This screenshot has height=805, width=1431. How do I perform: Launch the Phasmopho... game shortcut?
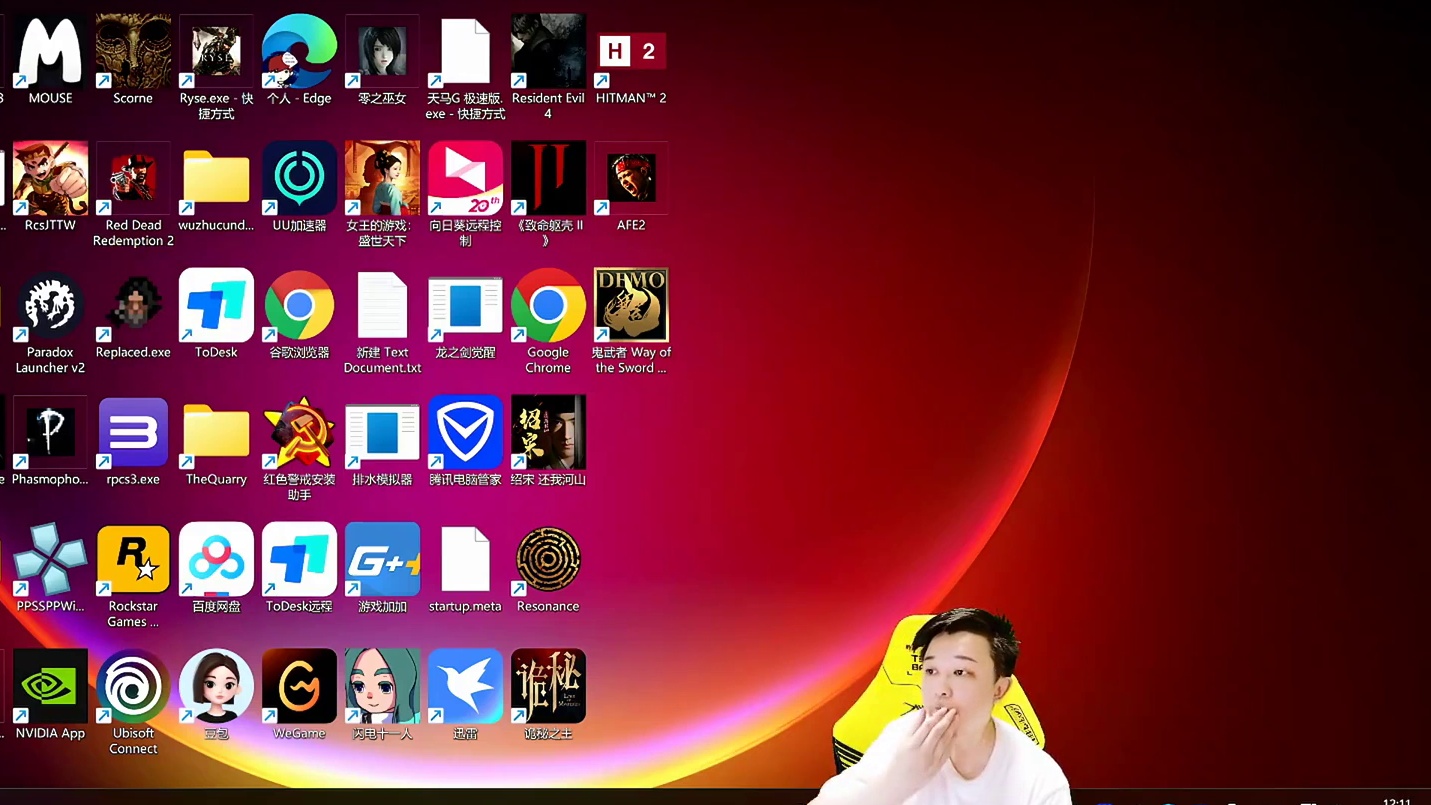[x=50, y=433]
